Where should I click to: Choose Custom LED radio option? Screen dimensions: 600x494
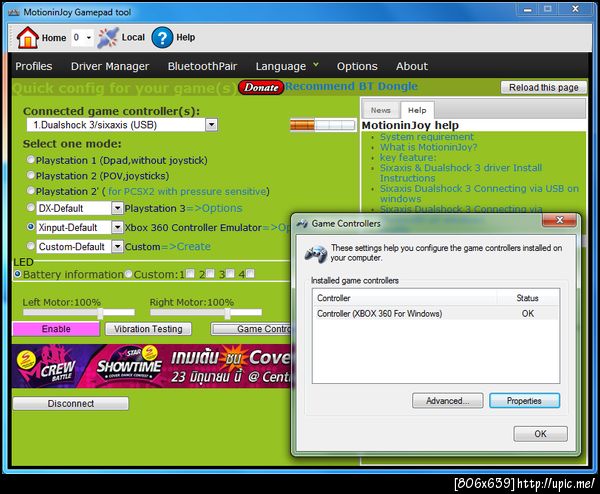point(129,274)
